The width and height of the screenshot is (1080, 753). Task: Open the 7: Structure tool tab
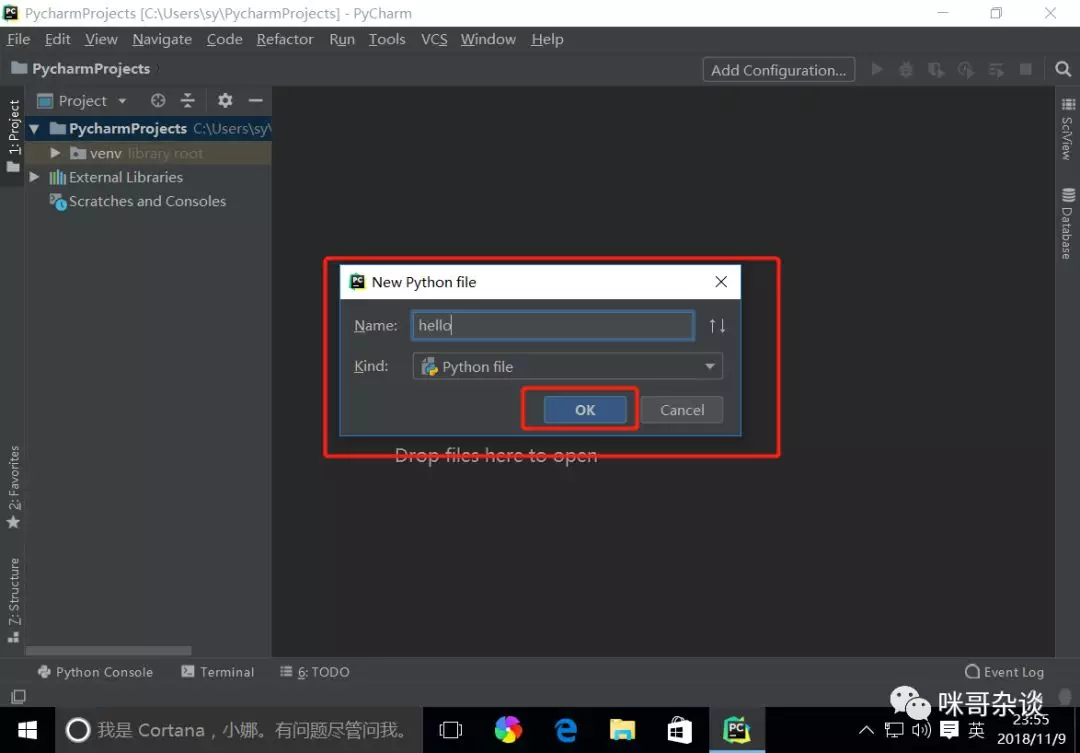pyautogui.click(x=13, y=600)
